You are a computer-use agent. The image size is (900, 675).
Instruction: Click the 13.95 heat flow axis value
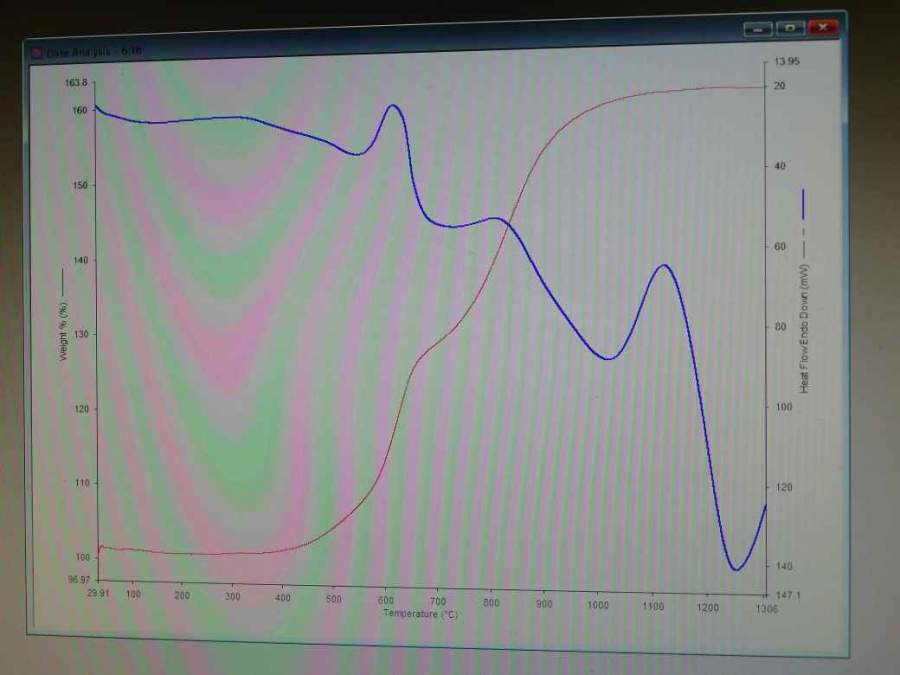click(x=786, y=61)
